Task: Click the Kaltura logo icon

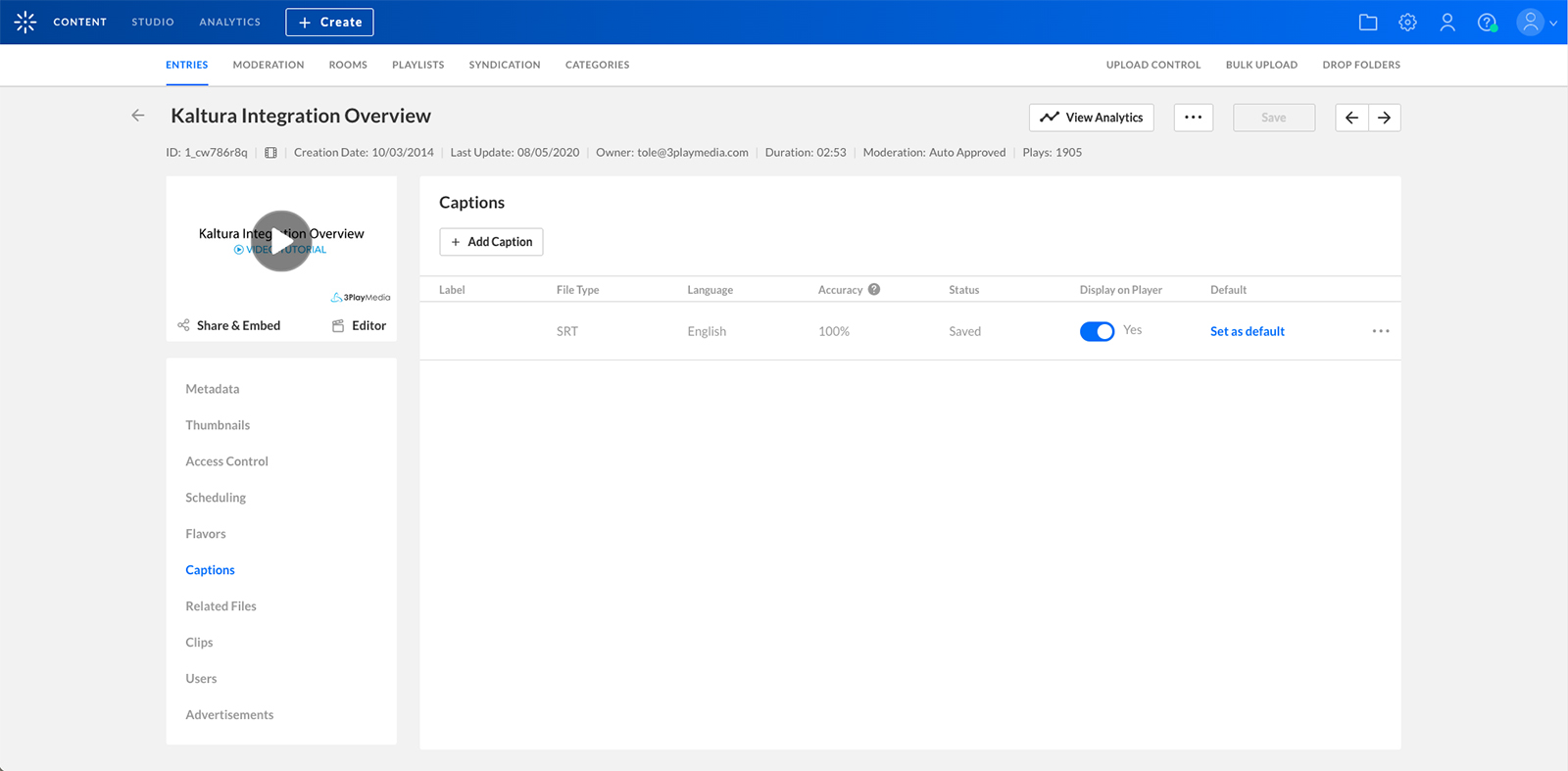Action: click(25, 22)
